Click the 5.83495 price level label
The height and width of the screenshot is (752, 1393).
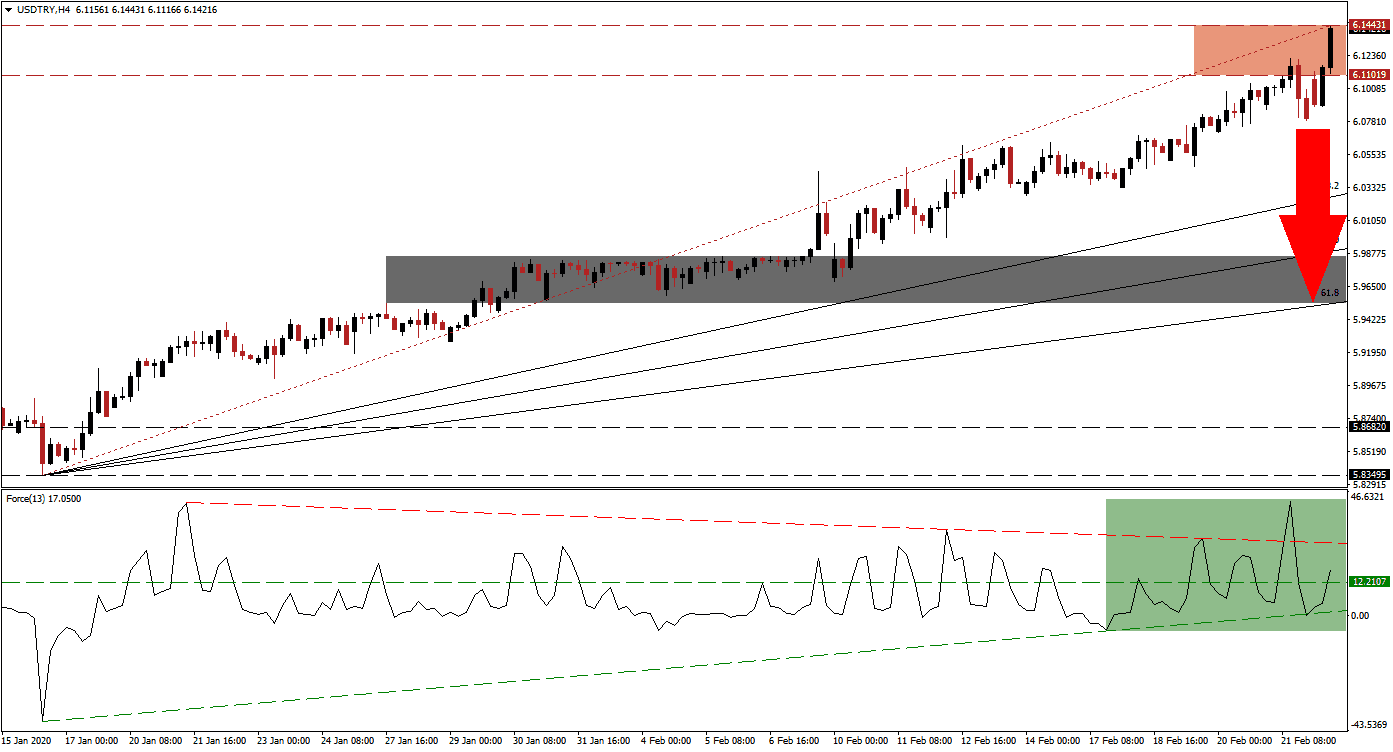pyautogui.click(x=1368, y=475)
